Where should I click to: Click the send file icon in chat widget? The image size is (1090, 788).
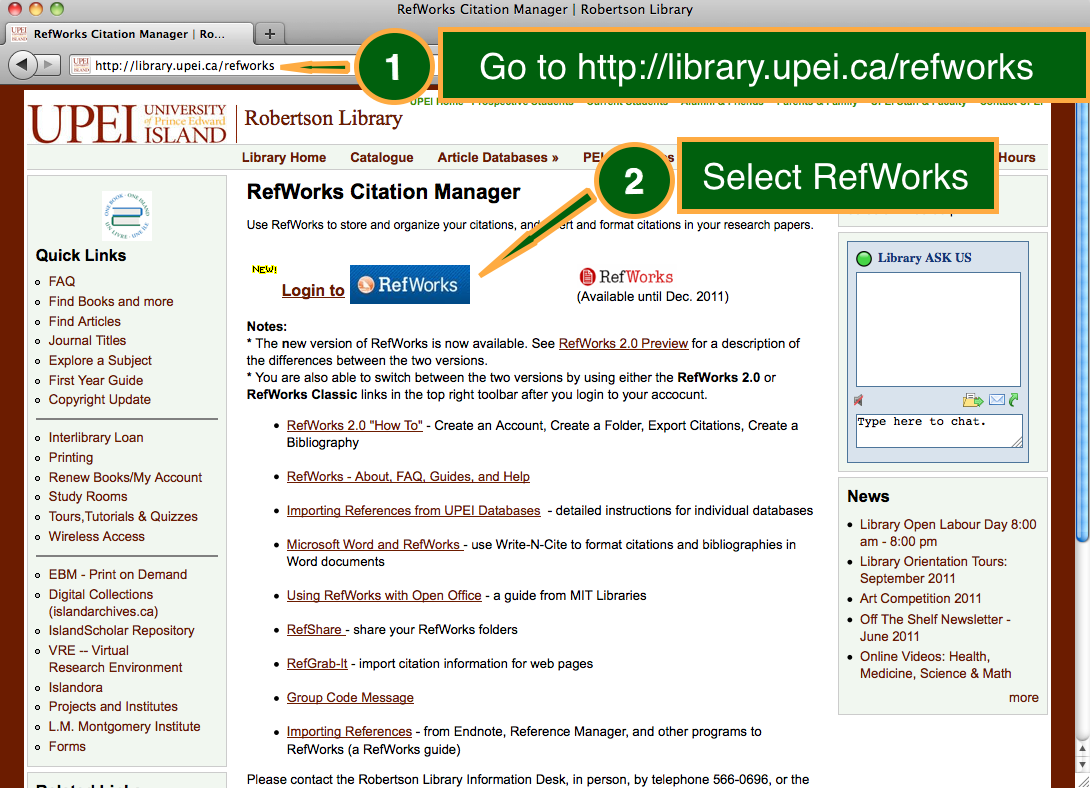coord(973,400)
